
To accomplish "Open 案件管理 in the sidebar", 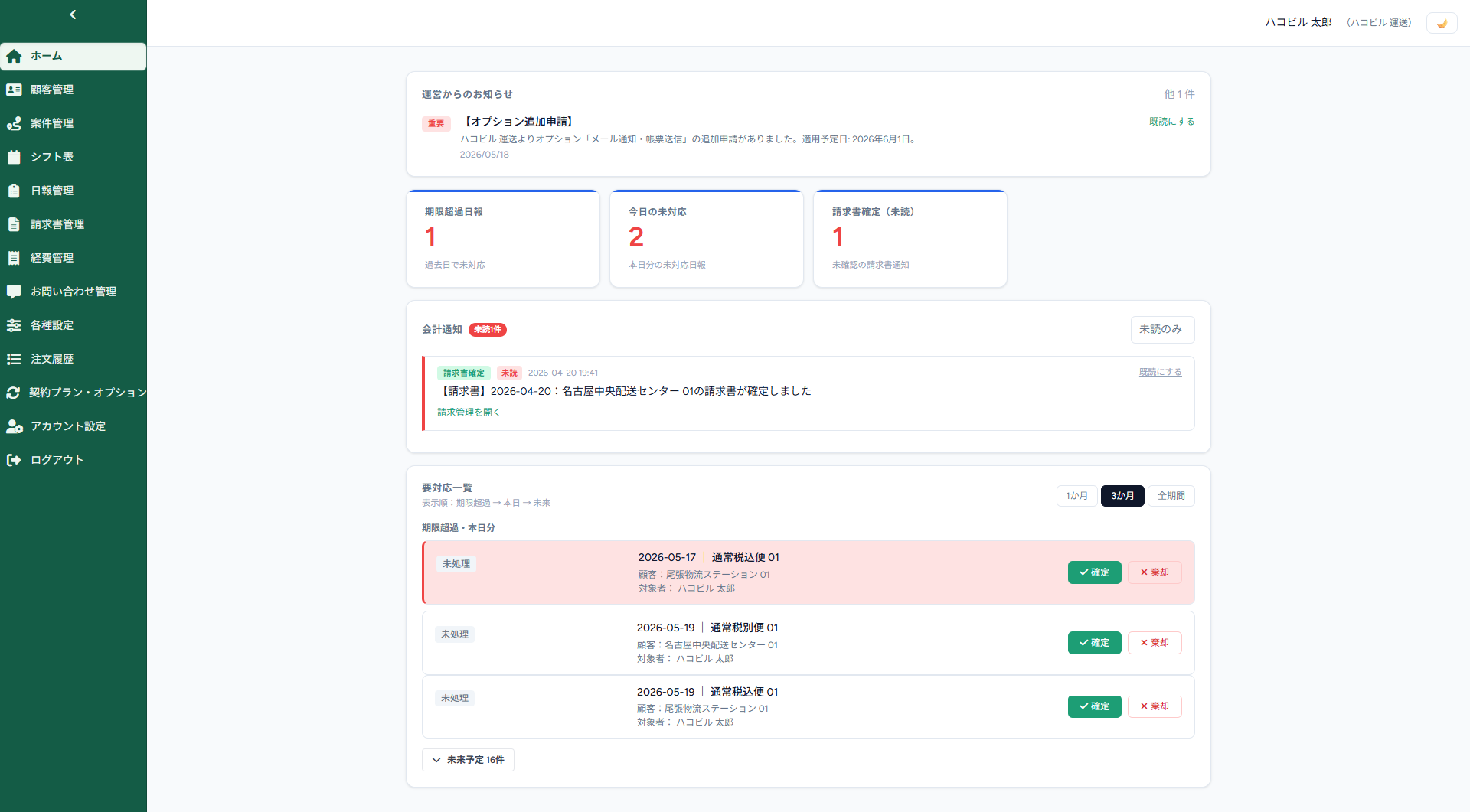I will (x=73, y=123).
